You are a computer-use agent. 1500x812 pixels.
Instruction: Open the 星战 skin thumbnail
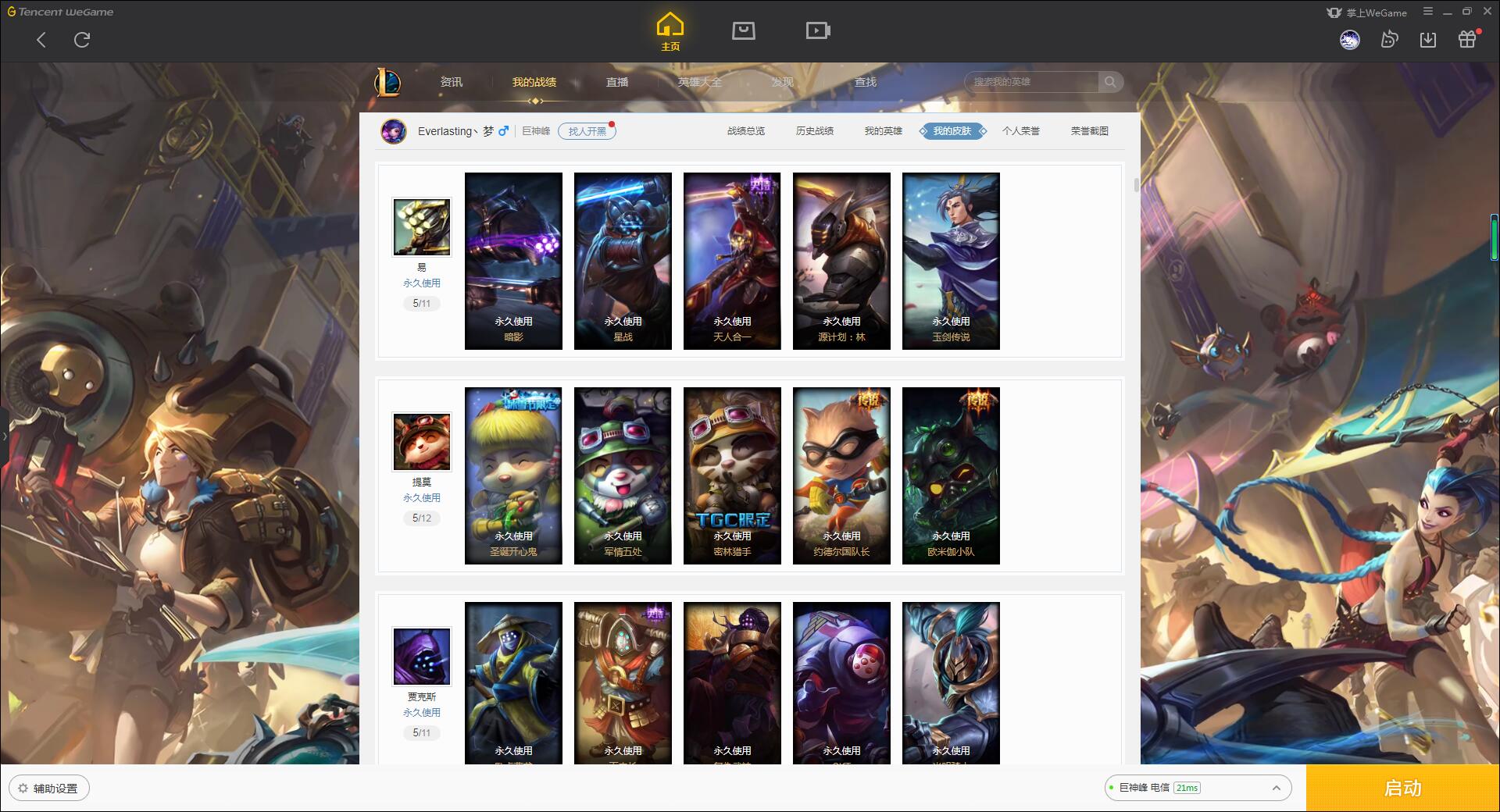tap(623, 261)
